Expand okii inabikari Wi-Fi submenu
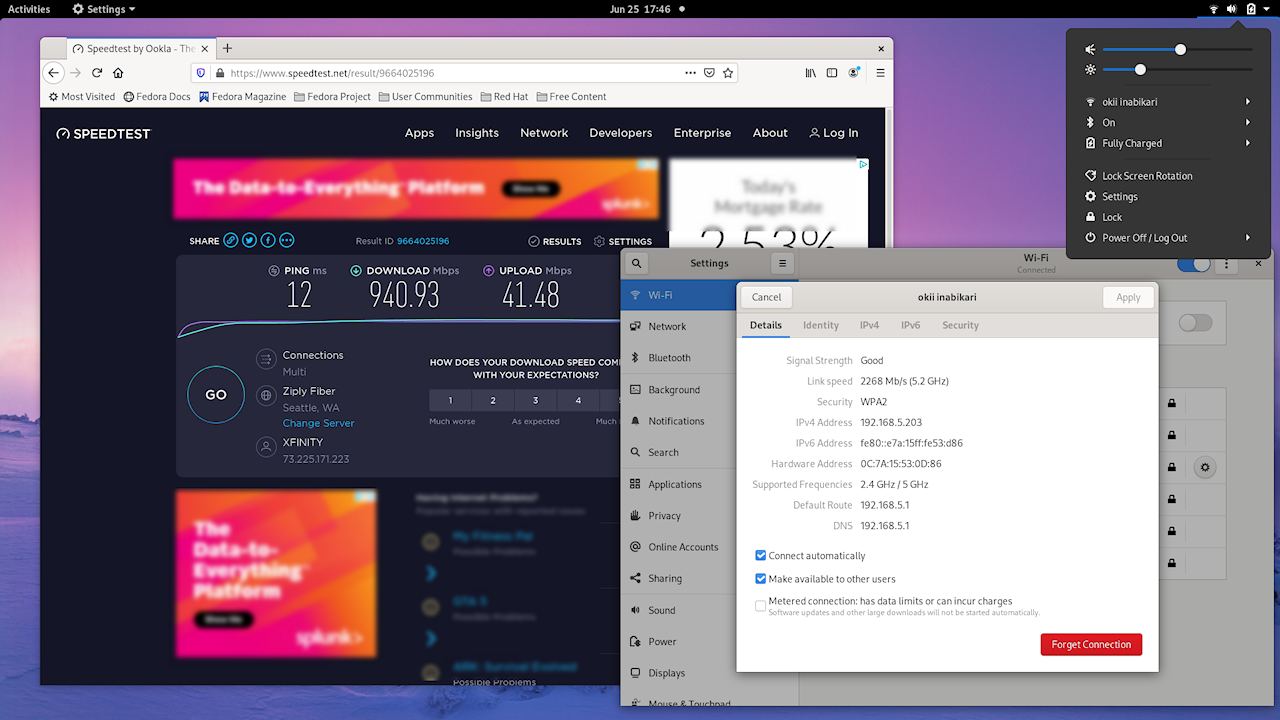 tap(1168, 102)
